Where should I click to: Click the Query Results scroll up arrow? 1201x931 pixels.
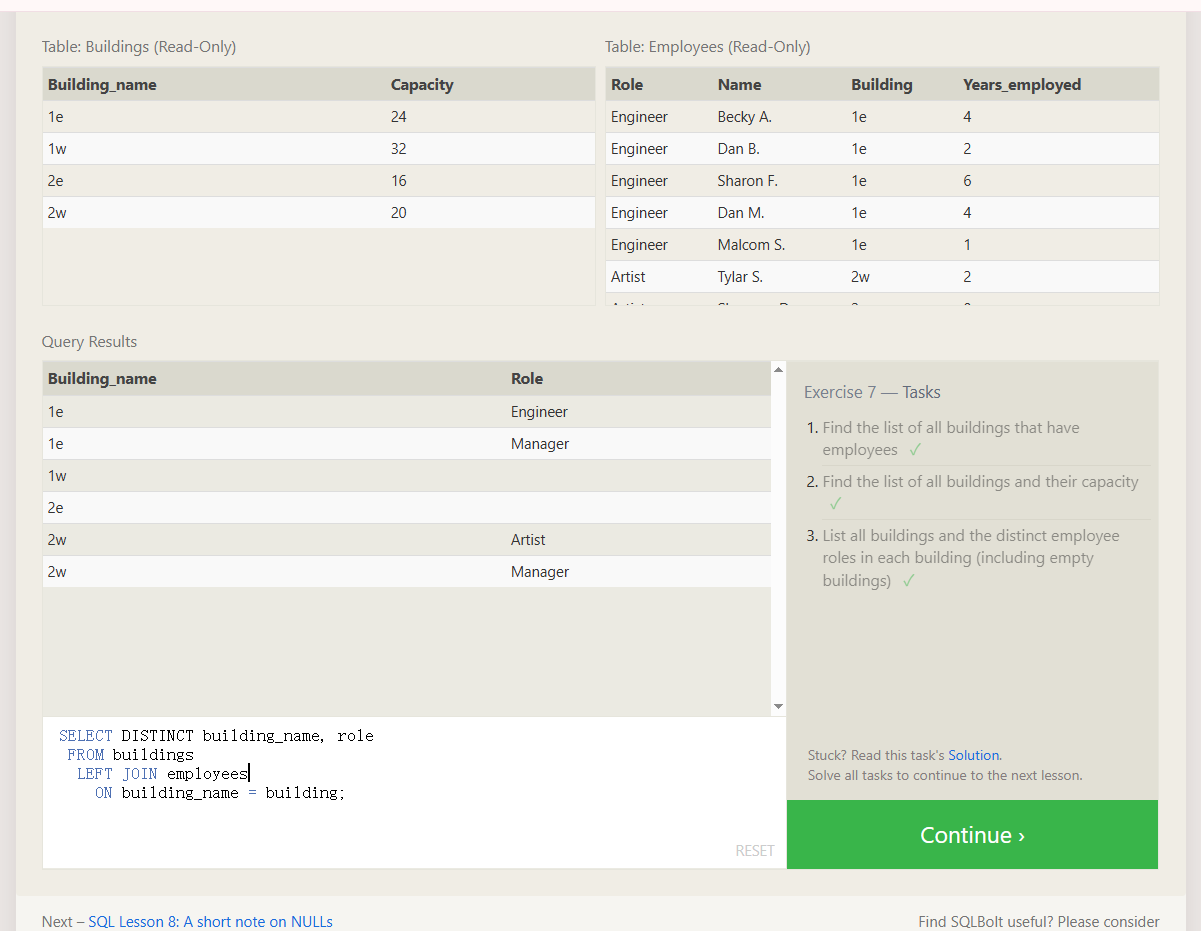tap(779, 369)
